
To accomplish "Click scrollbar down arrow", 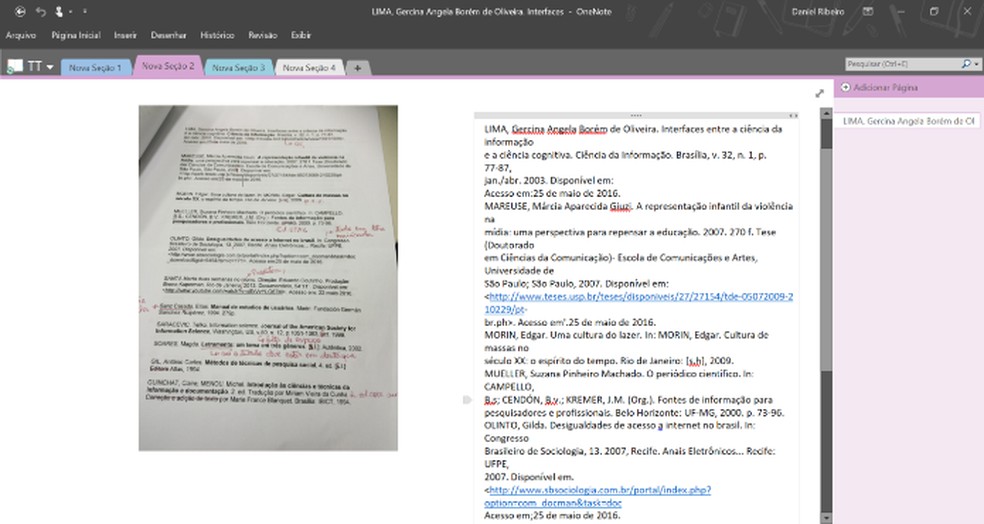I will click(x=826, y=518).
